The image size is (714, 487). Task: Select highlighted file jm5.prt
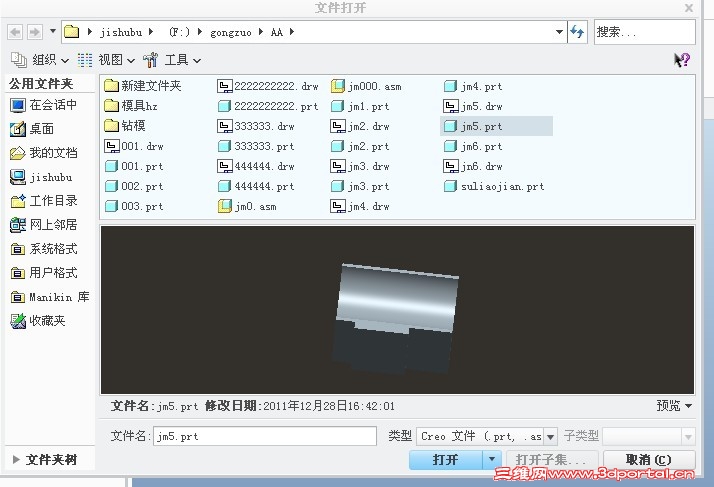(x=496, y=126)
